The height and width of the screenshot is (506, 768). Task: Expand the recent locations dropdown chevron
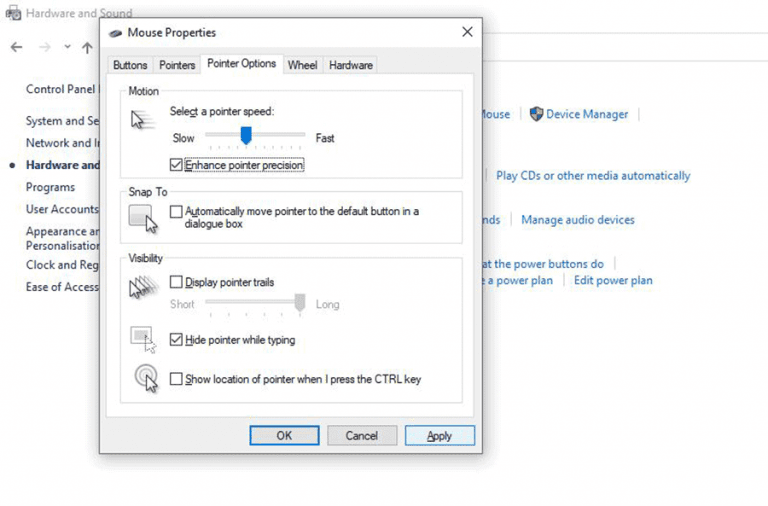(x=67, y=47)
